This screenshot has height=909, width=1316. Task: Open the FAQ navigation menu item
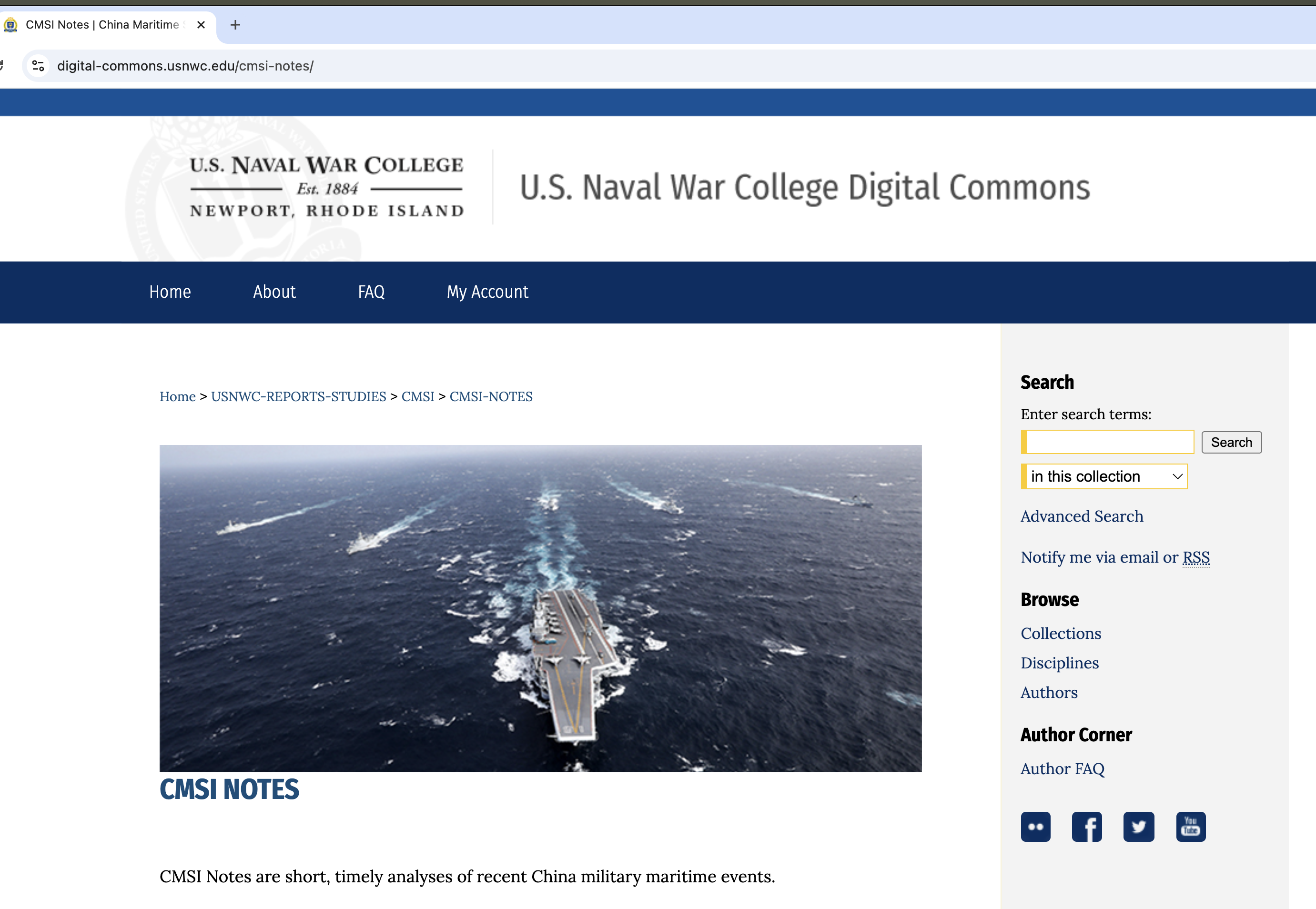pyautogui.click(x=371, y=292)
